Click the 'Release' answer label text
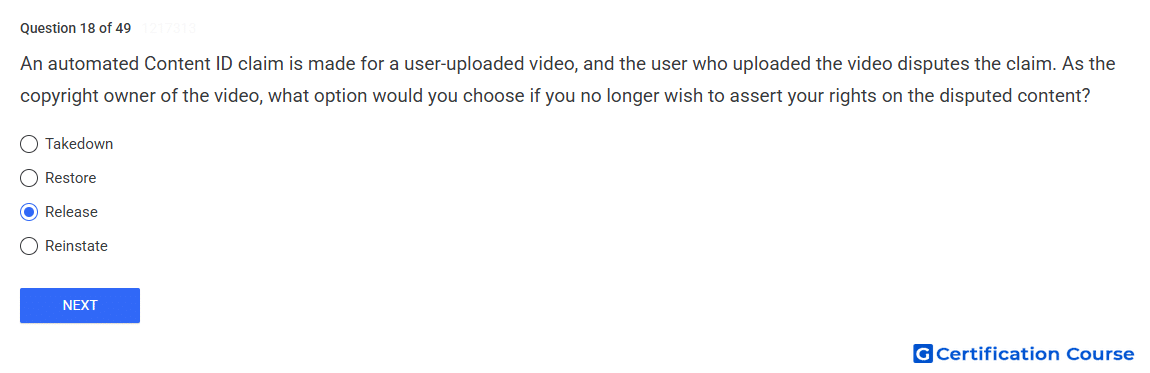1150x373 pixels. (71, 212)
